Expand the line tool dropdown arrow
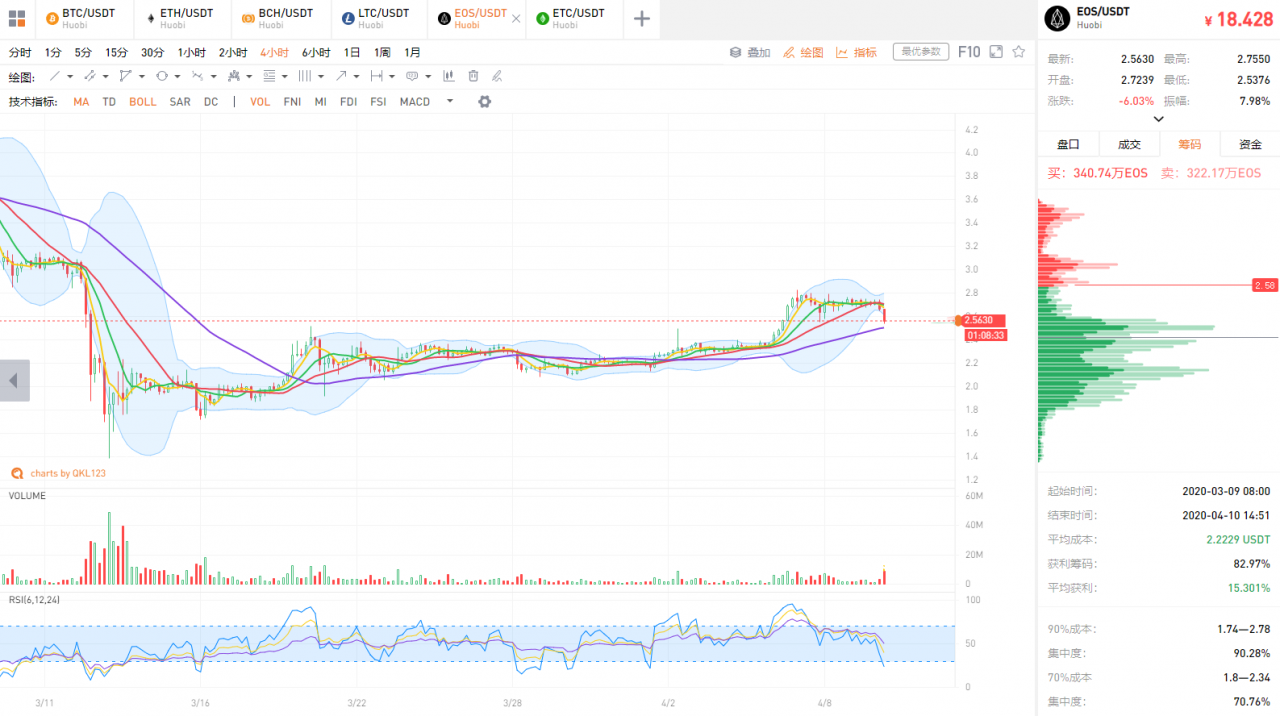Viewport: 1280px width, 716px height. click(x=70, y=76)
